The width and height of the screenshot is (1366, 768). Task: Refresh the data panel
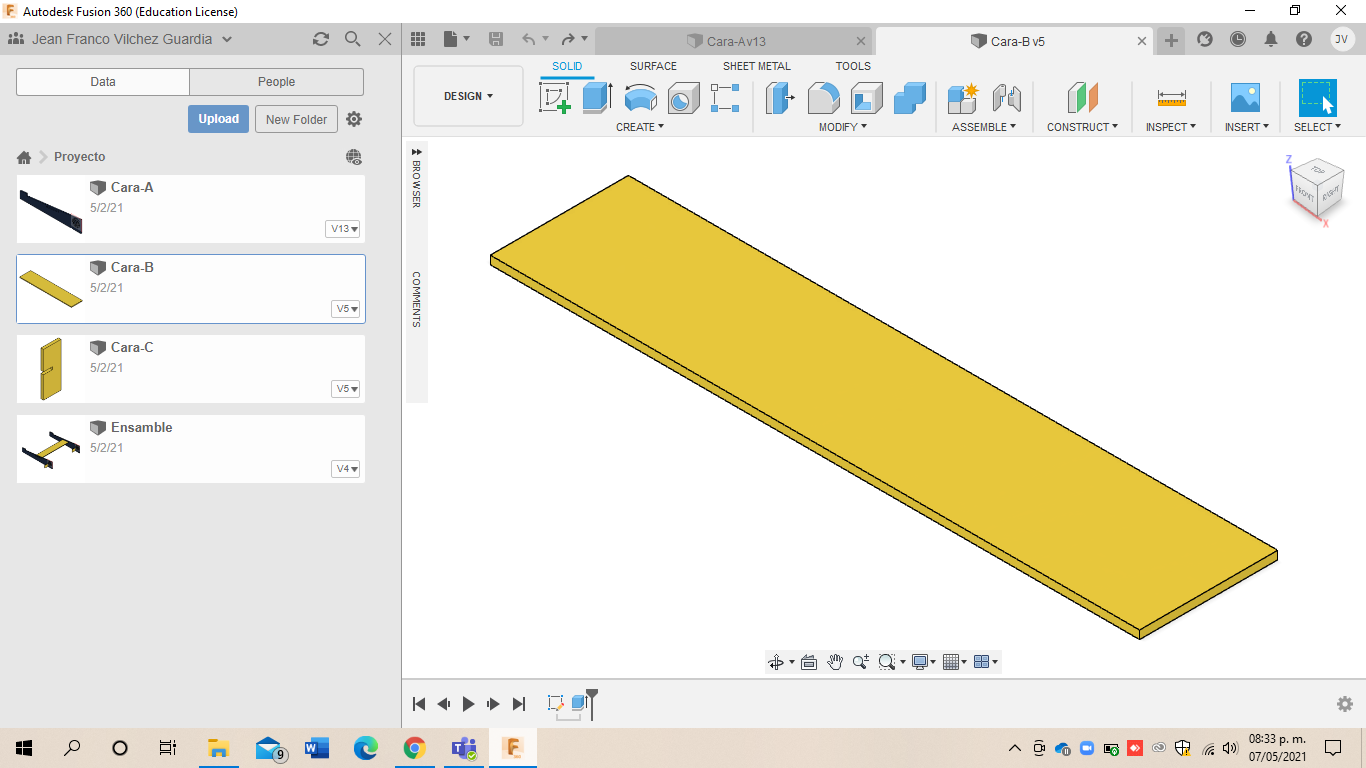click(320, 39)
